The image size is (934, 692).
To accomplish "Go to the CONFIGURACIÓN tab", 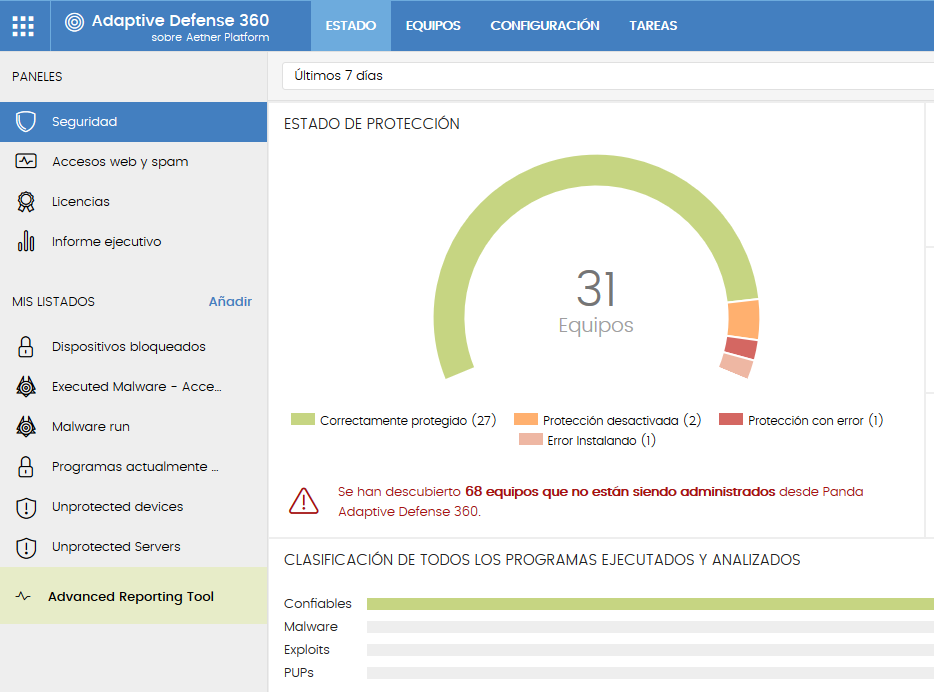I will [x=545, y=26].
